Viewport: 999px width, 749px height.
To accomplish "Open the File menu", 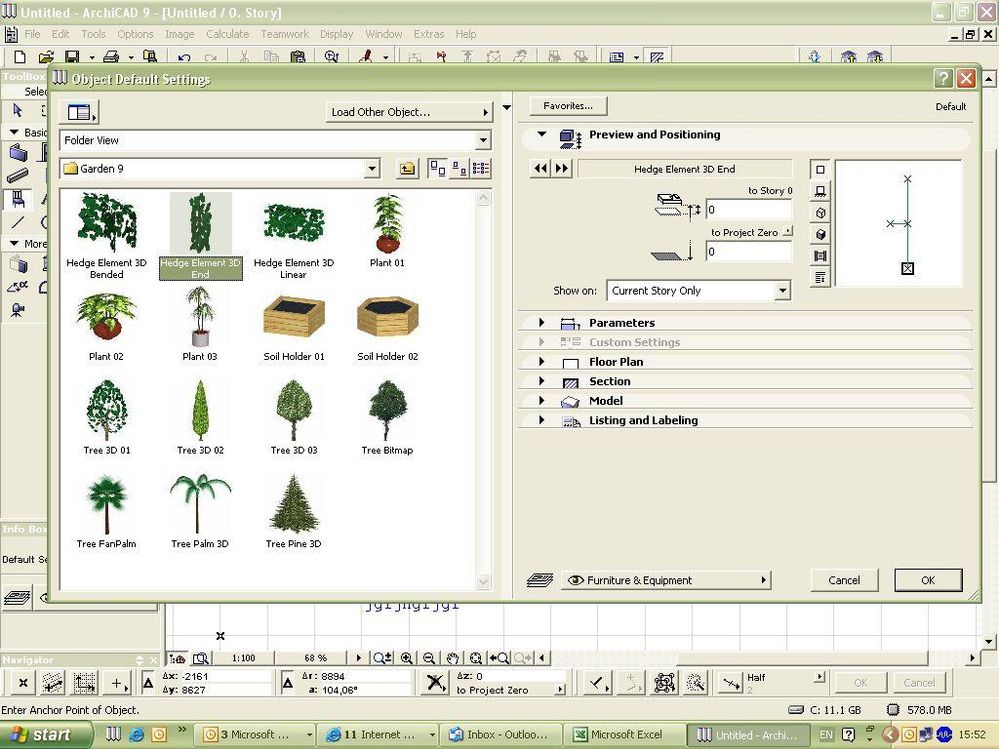I will (32, 34).
